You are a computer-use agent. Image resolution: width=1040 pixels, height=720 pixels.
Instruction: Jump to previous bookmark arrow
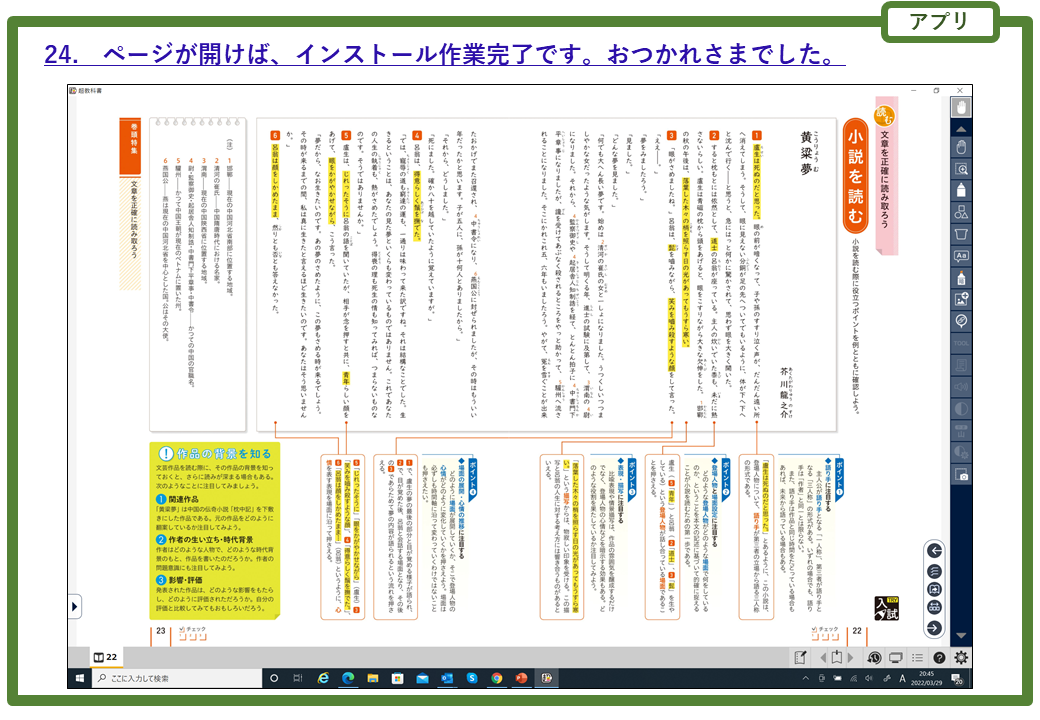point(823,658)
